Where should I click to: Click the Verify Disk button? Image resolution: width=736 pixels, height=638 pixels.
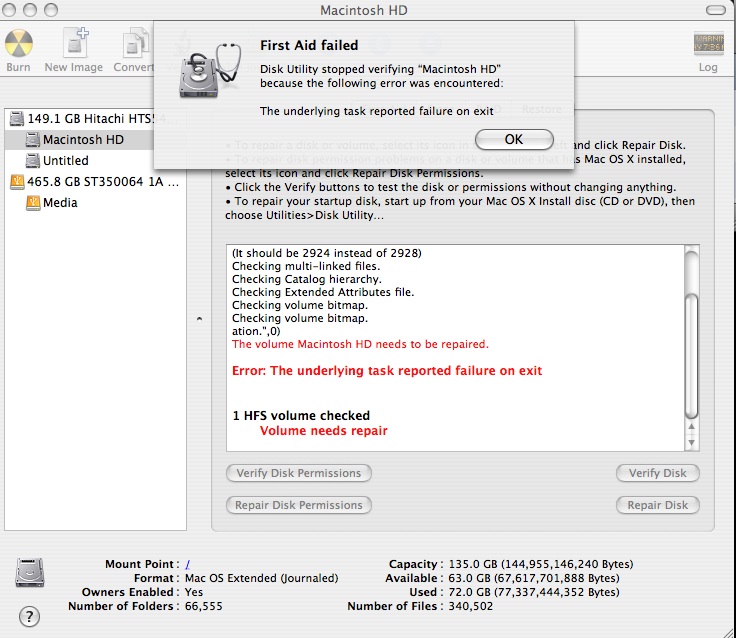pyautogui.click(x=658, y=473)
